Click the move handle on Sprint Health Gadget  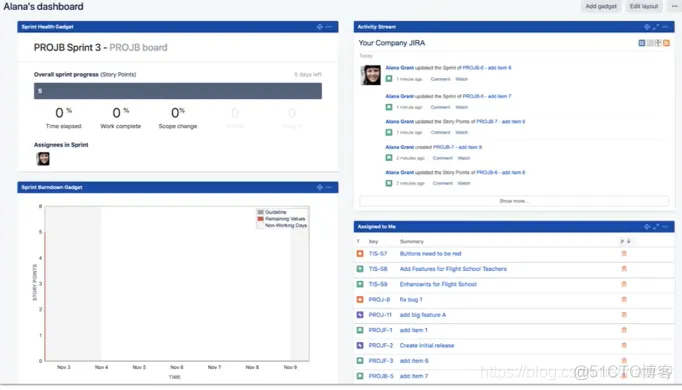pyautogui.click(x=320, y=27)
